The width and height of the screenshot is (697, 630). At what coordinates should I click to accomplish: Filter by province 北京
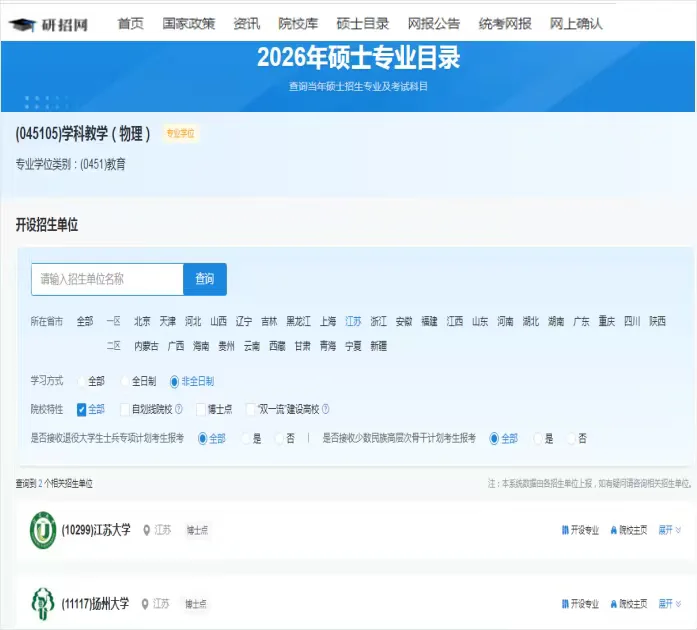142,321
